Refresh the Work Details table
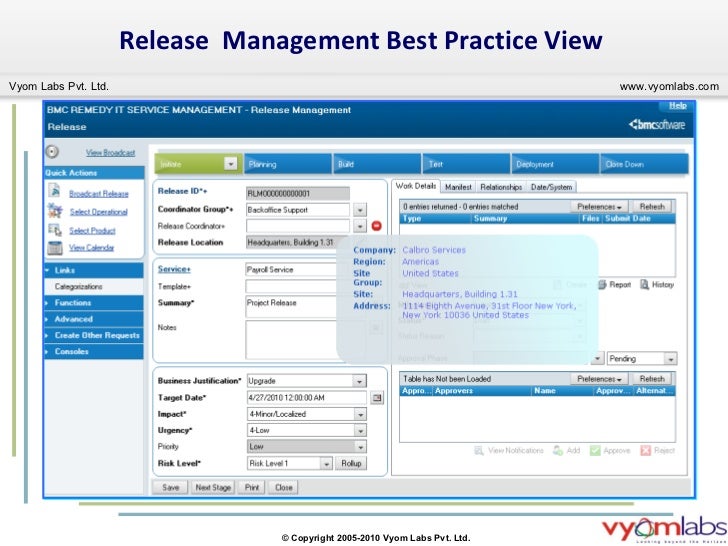 click(652, 207)
